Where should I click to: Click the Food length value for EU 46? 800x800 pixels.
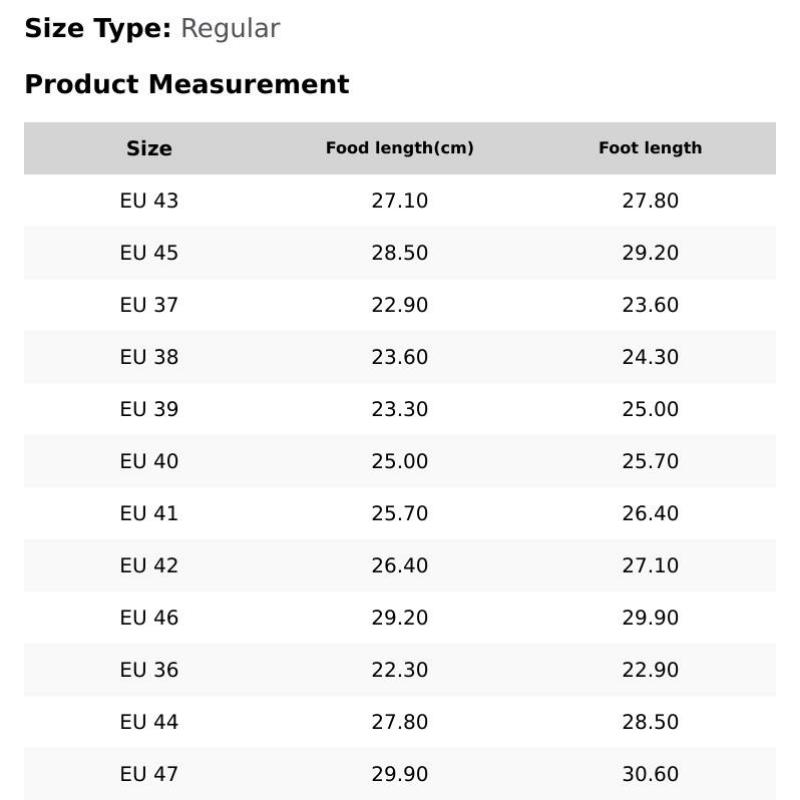[x=399, y=618]
